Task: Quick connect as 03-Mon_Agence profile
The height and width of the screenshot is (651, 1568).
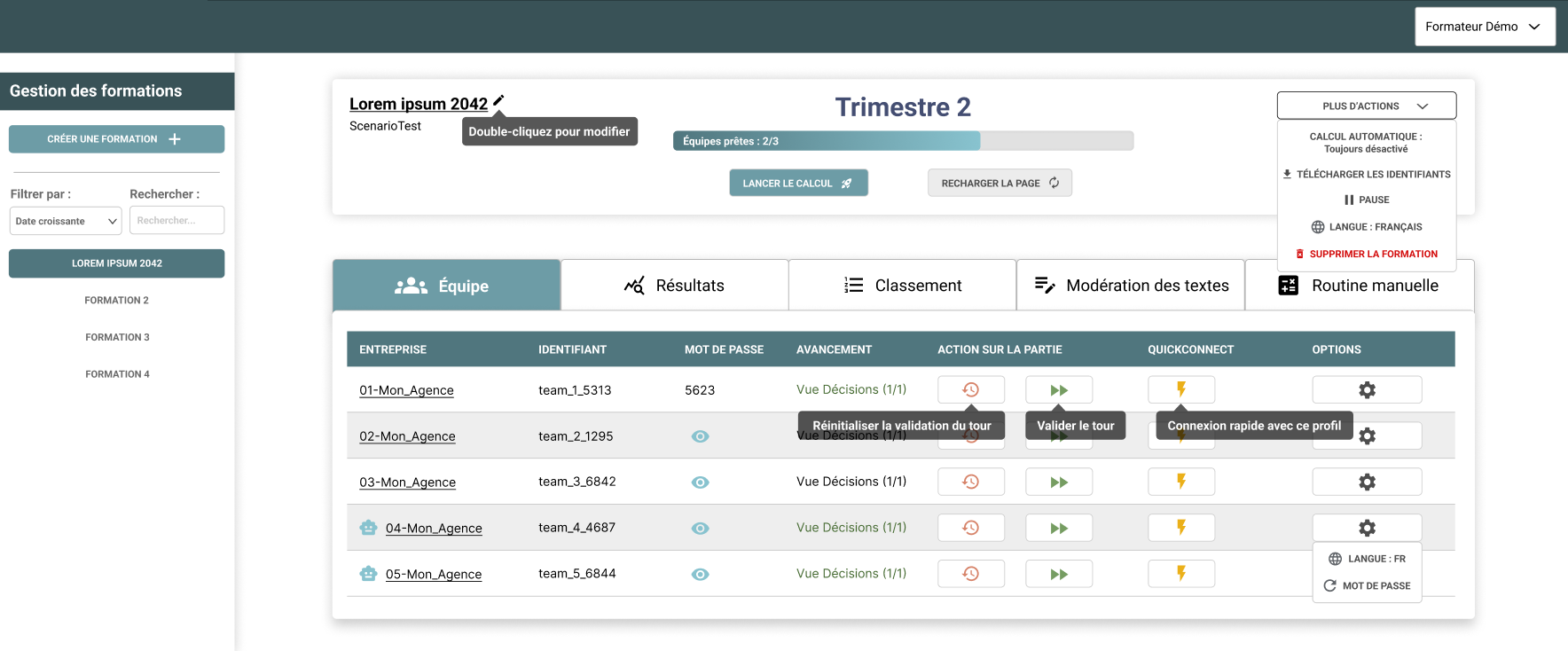Action: pyautogui.click(x=1181, y=482)
